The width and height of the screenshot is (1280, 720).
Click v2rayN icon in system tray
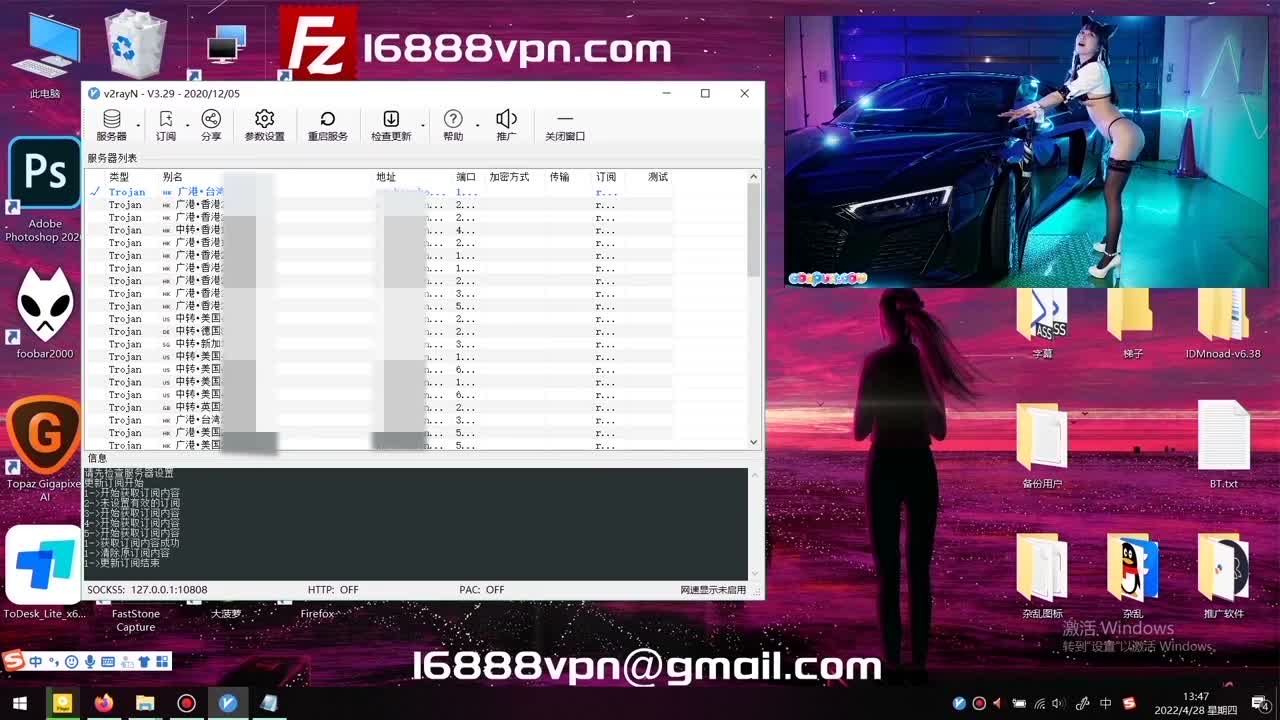coord(960,703)
